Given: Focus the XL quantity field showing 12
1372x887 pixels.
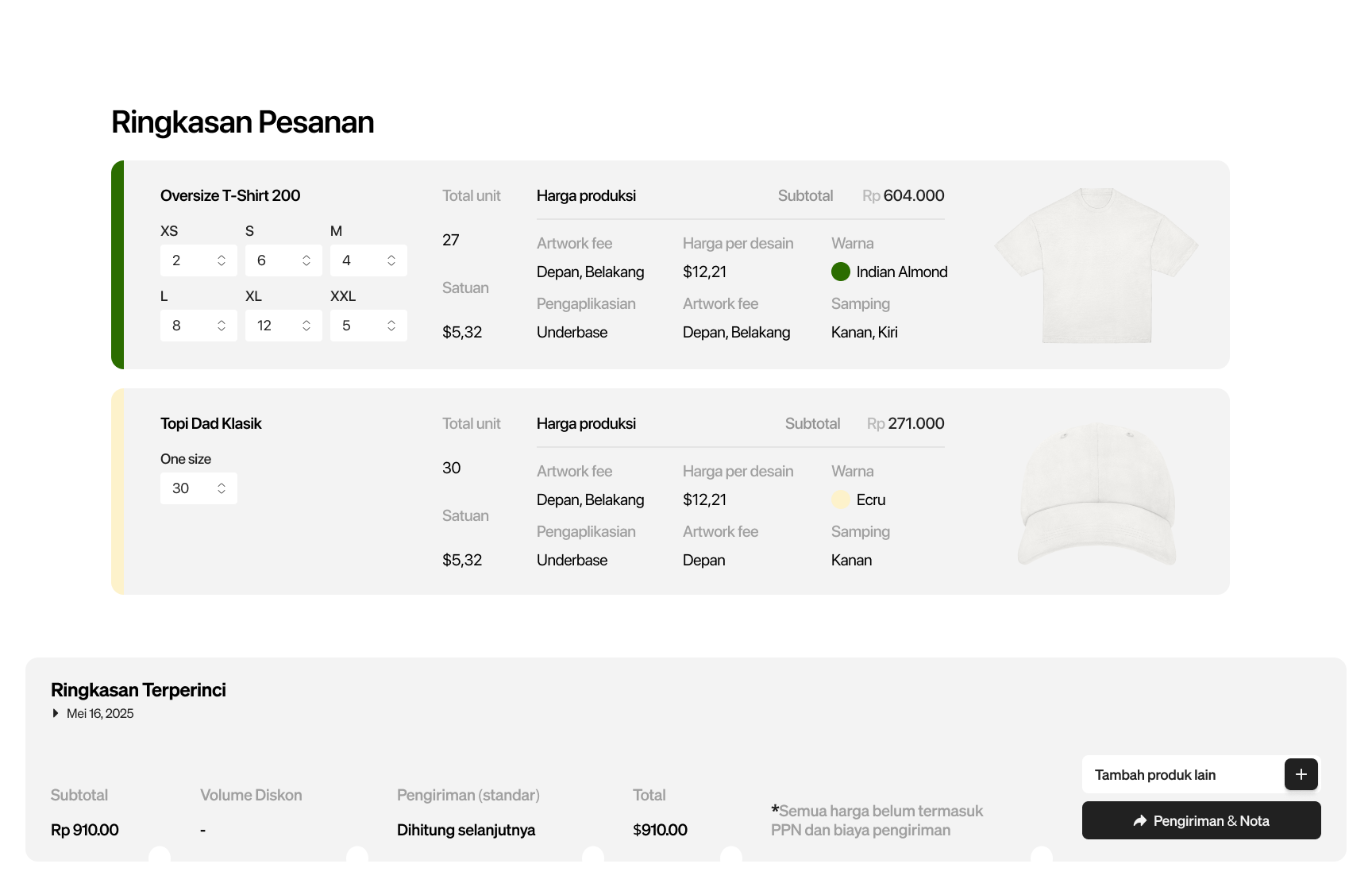Looking at the screenshot, I should [270, 326].
